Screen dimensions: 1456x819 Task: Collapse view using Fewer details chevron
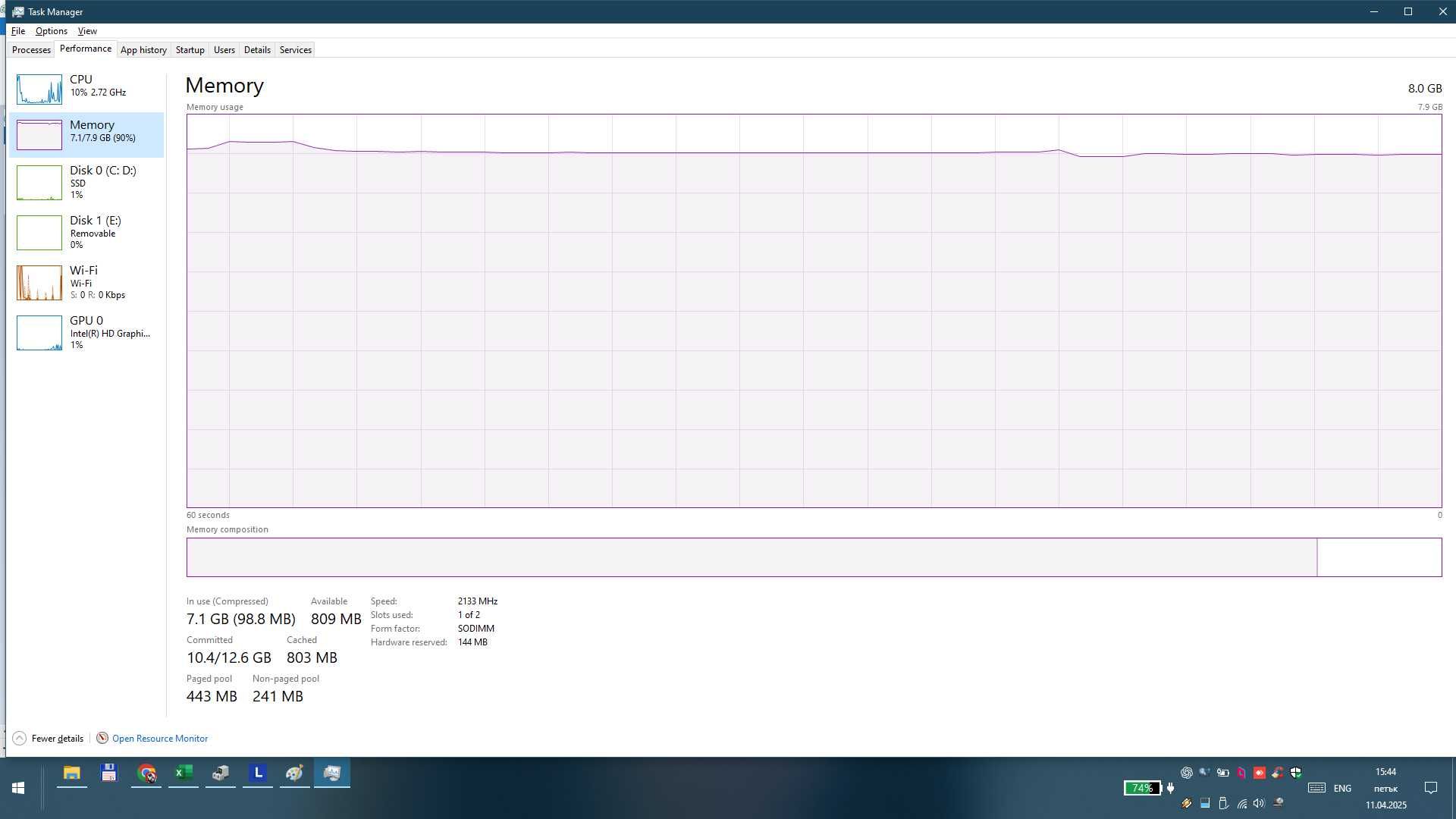[20, 738]
